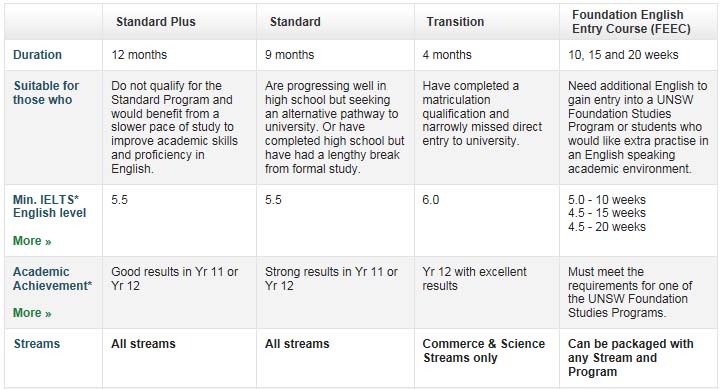This screenshot has width=723, height=389.
Task: Click Commerce & Science Streams only text
Action: coord(484,351)
